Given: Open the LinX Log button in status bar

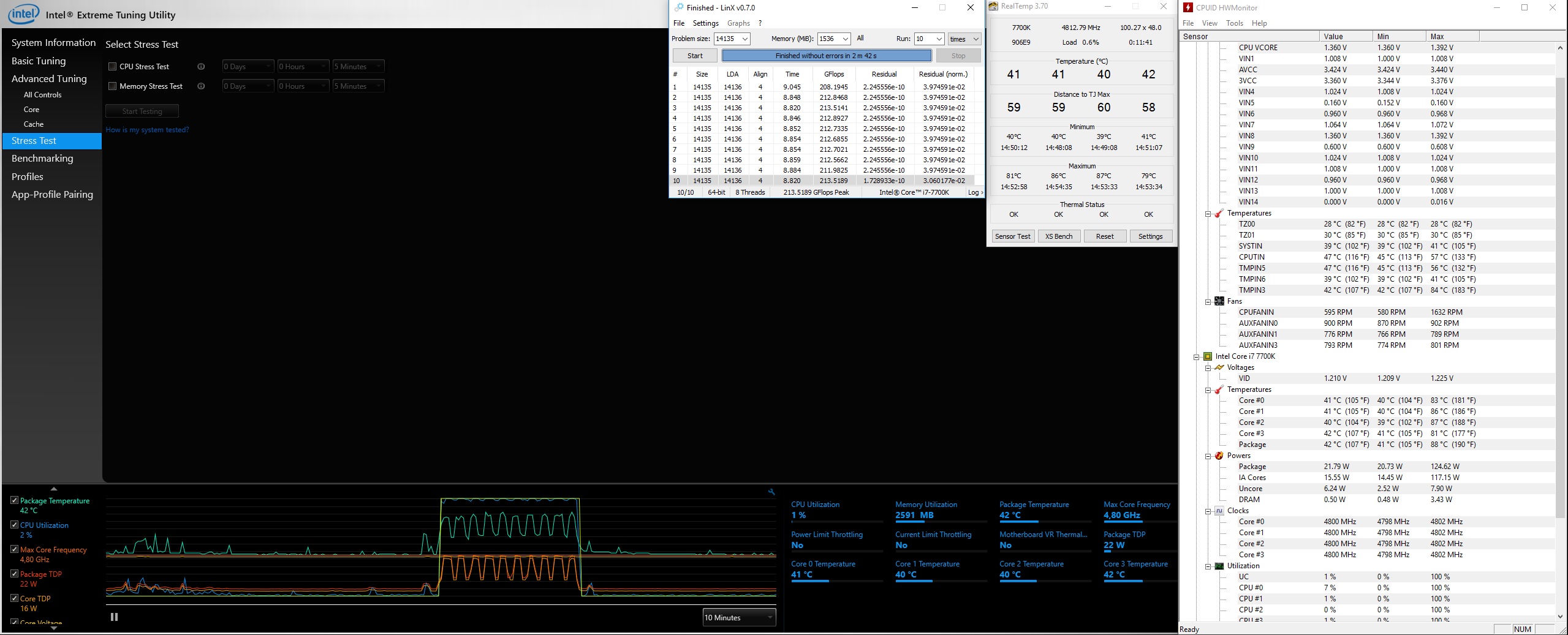Looking at the screenshot, I should [x=975, y=192].
